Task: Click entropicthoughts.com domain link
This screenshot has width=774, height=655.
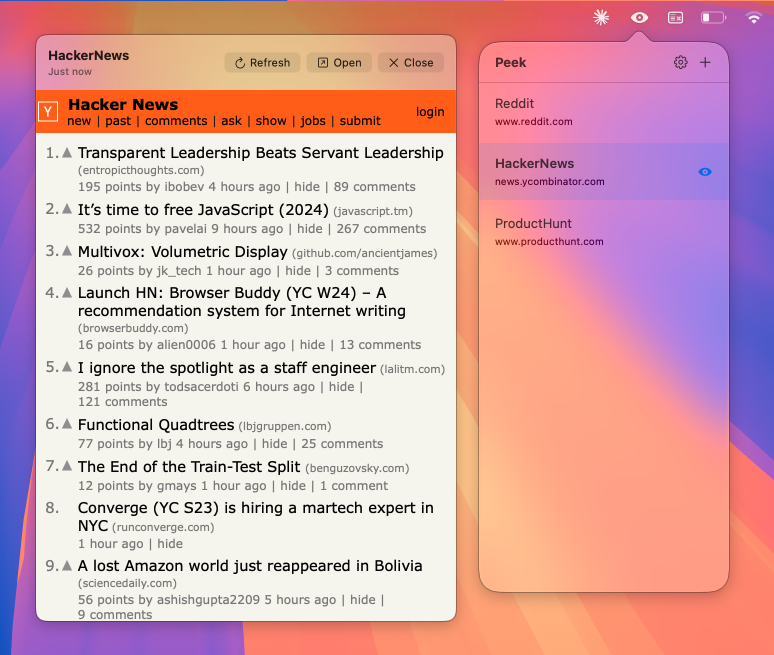Action: (141, 170)
